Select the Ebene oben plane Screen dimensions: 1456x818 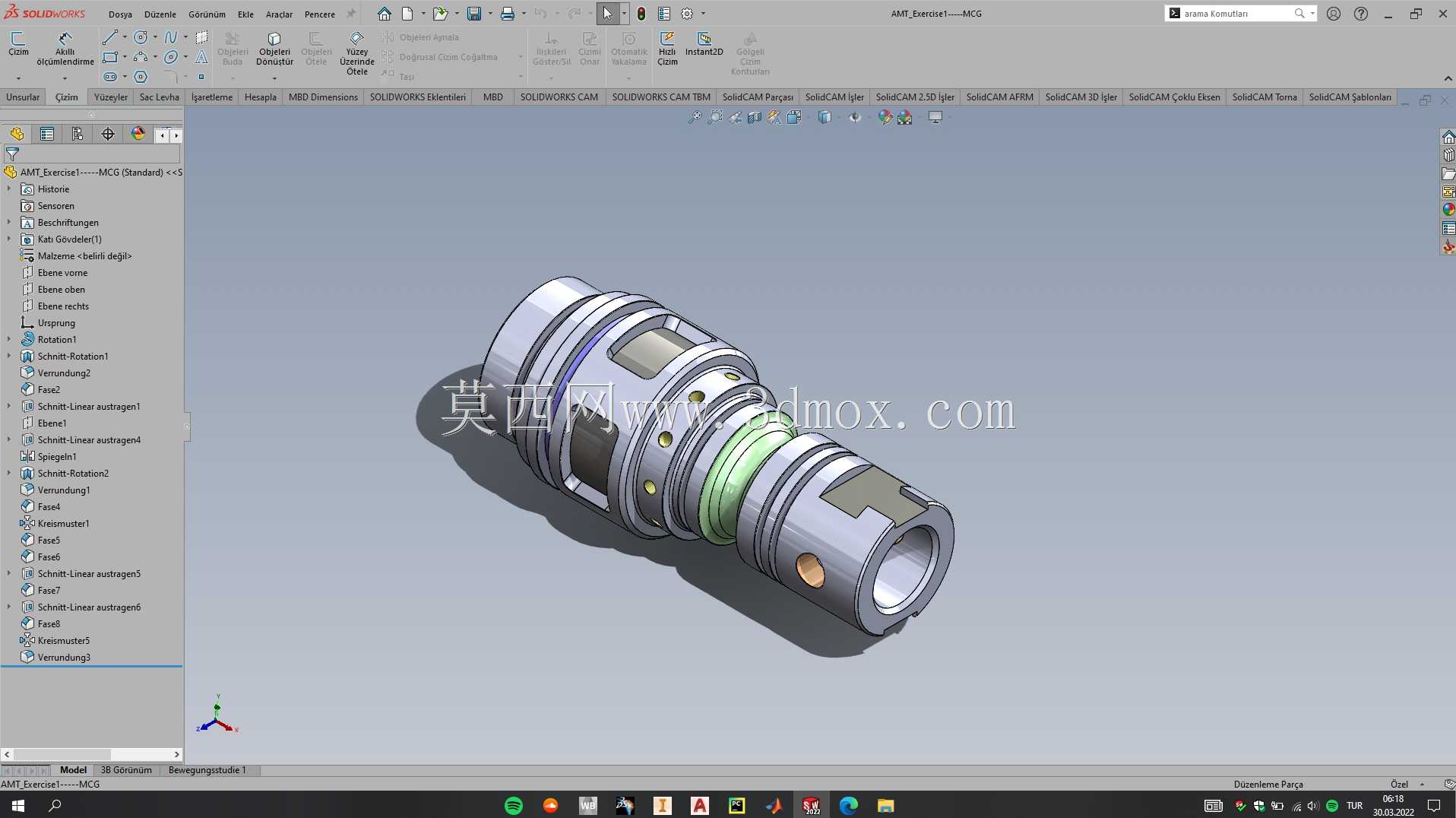point(61,289)
